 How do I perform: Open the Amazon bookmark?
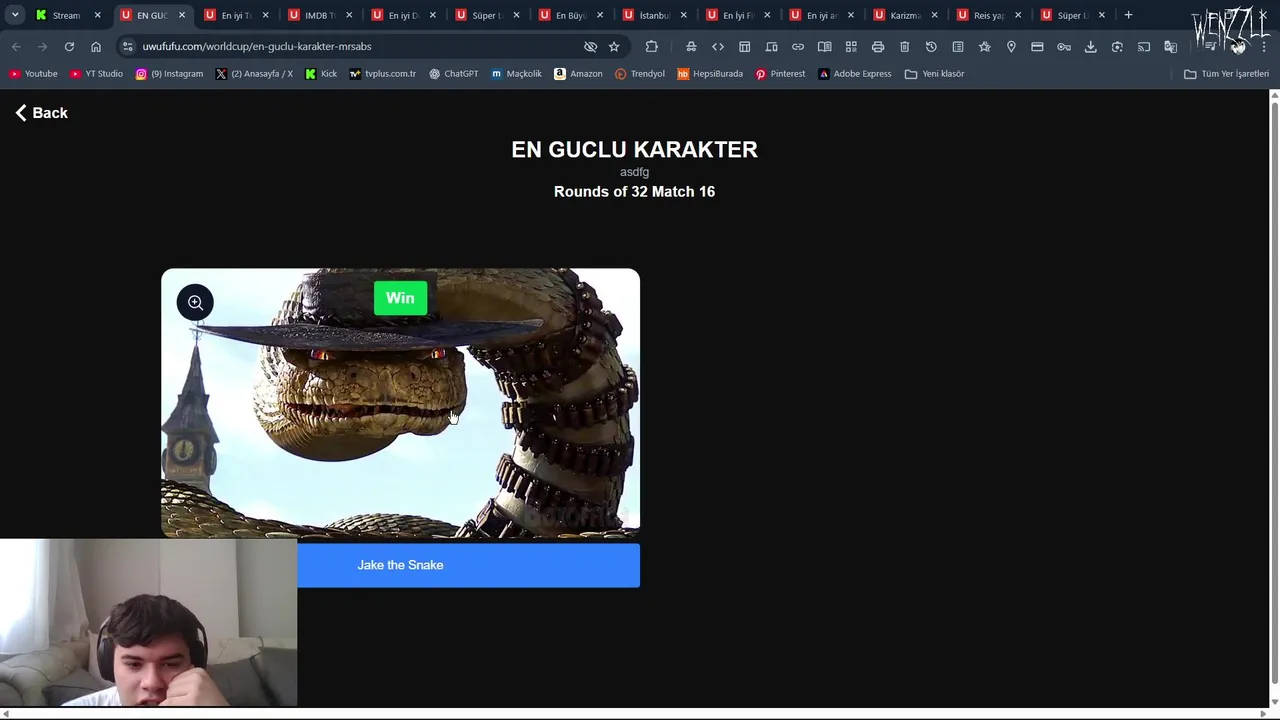[578, 73]
